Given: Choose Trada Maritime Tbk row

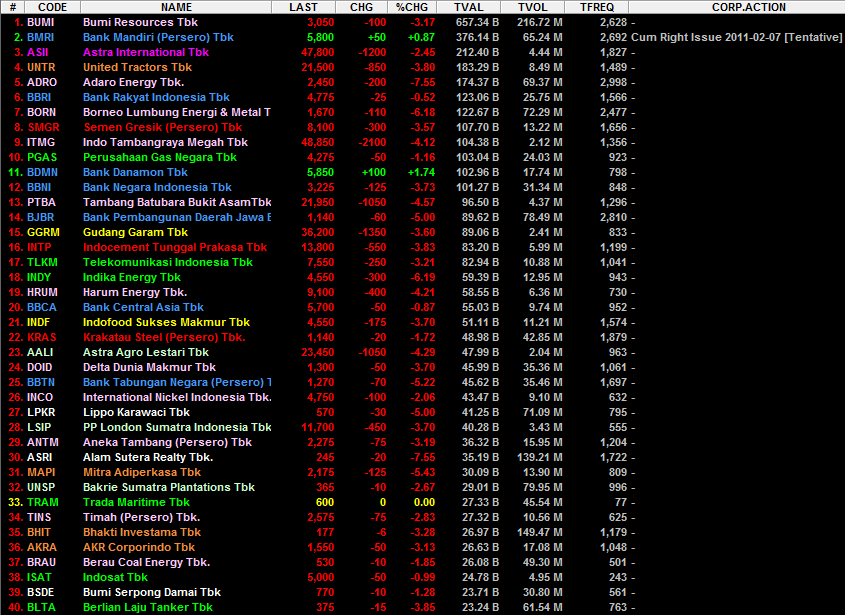Looking at the screenshot, I should pos(136,502).
